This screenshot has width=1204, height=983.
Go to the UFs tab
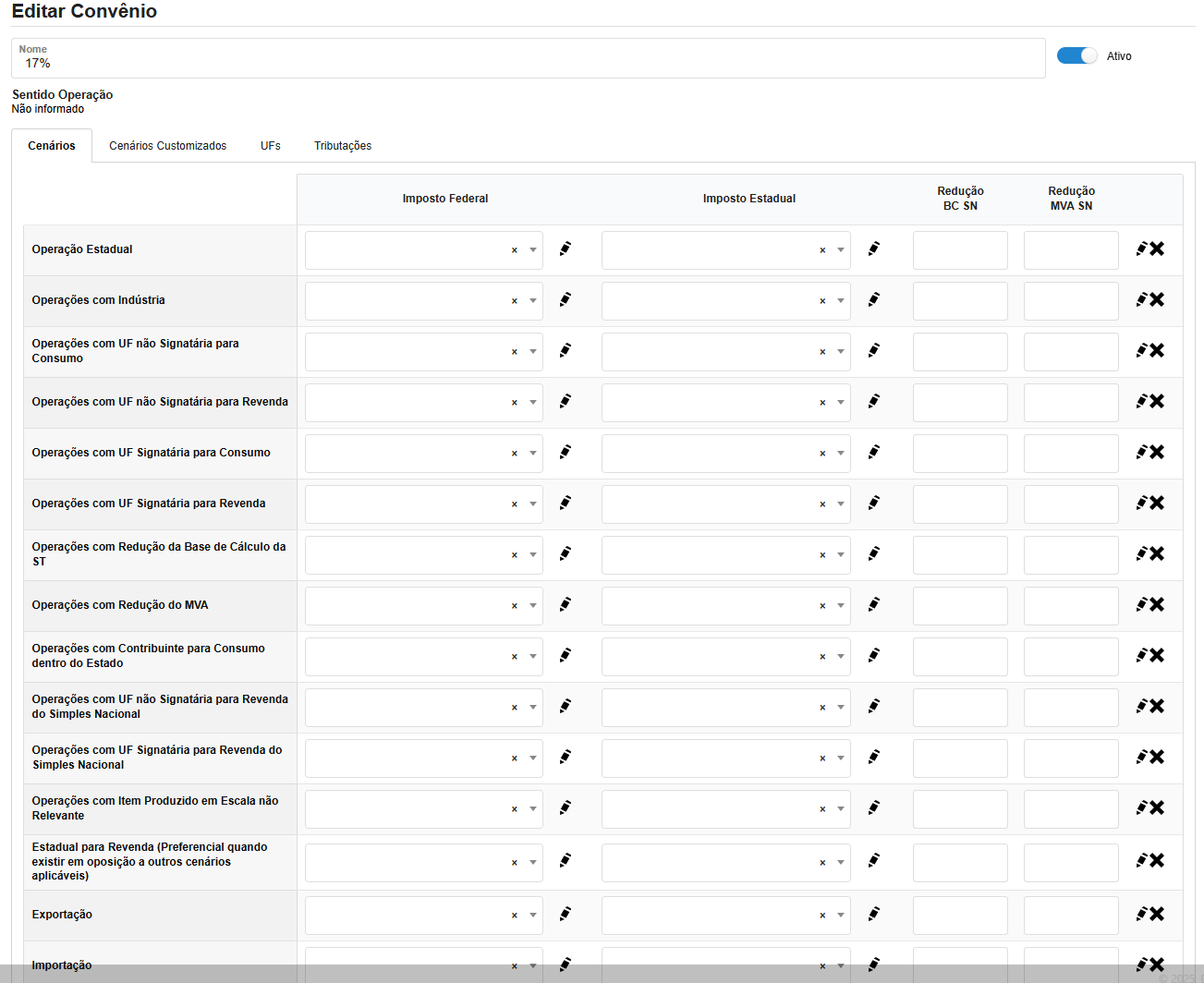click(270, 146)
